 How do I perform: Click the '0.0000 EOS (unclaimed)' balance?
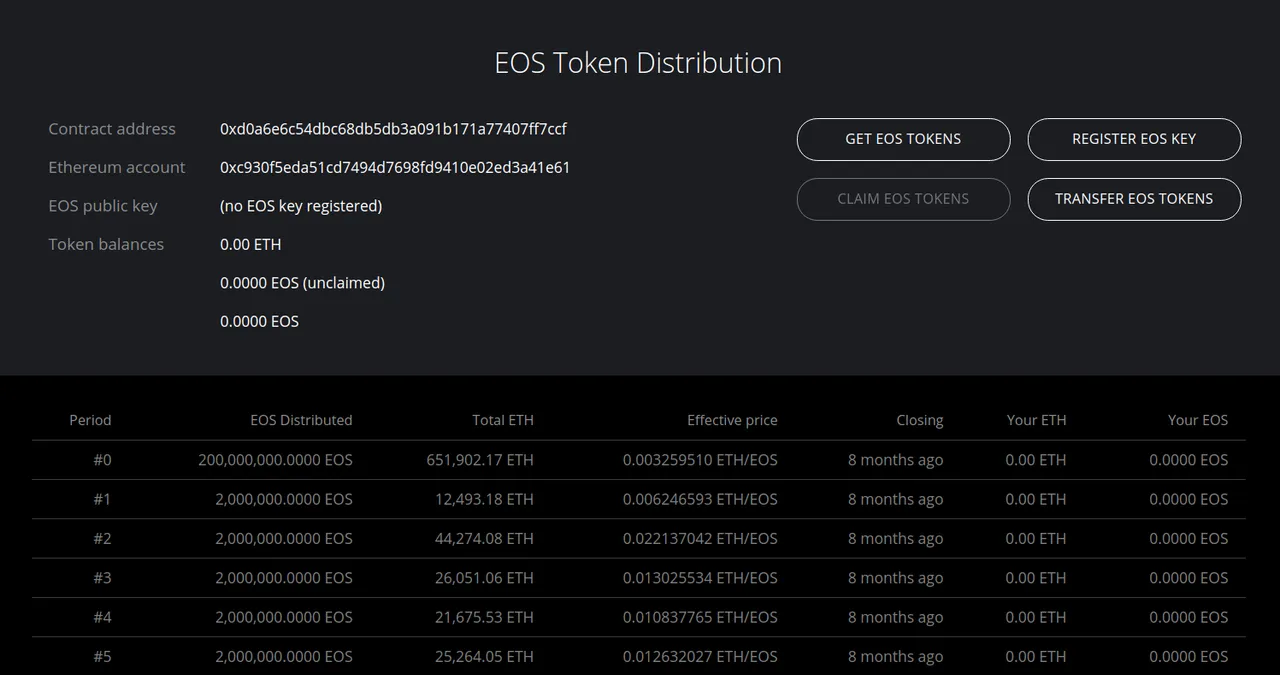pos(302,283)
